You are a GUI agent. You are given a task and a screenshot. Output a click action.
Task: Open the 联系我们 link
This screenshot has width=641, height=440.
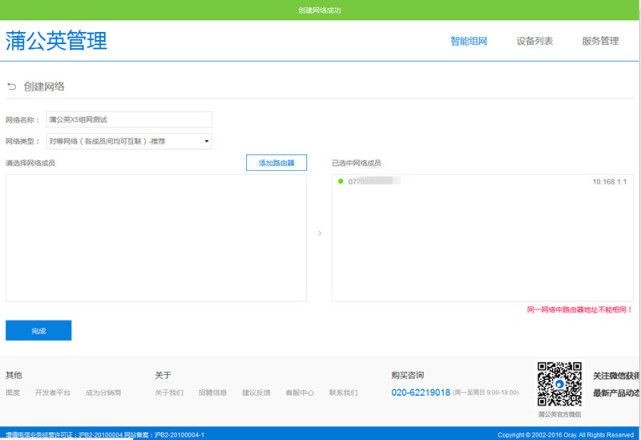pyautogui.click(x=343, y=393)
